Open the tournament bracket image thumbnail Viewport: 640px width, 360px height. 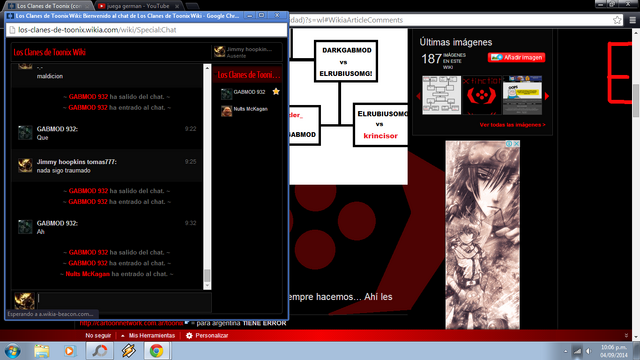pyautogui.click(x=442, y=95)
